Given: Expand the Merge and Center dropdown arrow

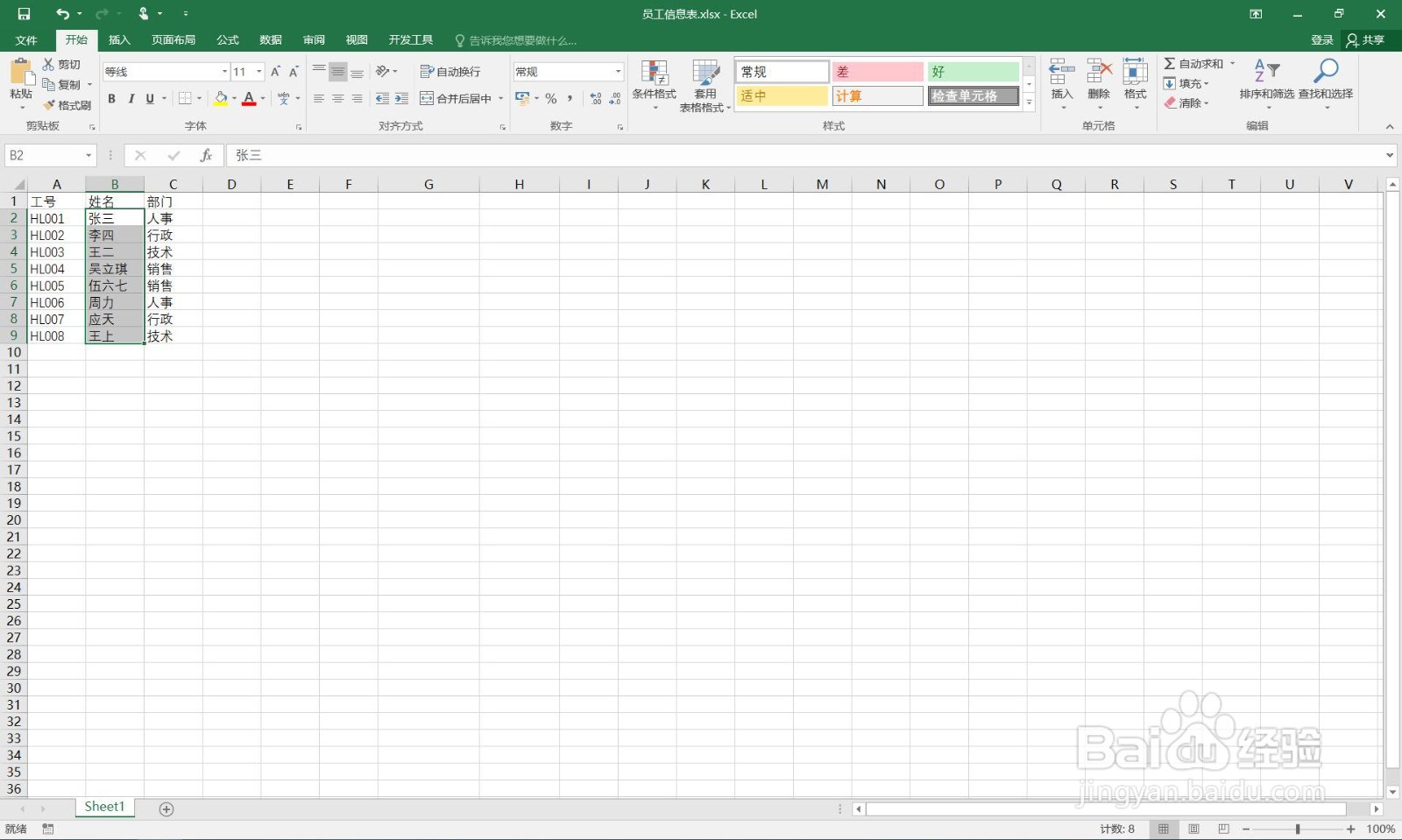Looking at the screenshot, I should pos(501,99).
